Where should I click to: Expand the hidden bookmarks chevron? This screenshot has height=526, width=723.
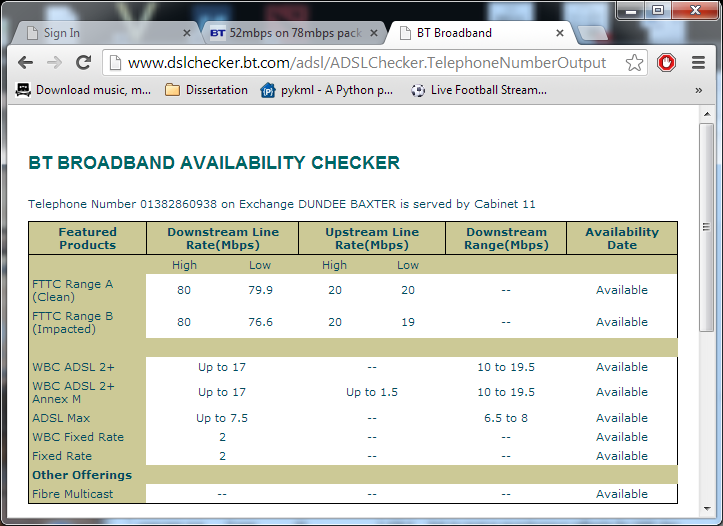click(x=699, y=90)
